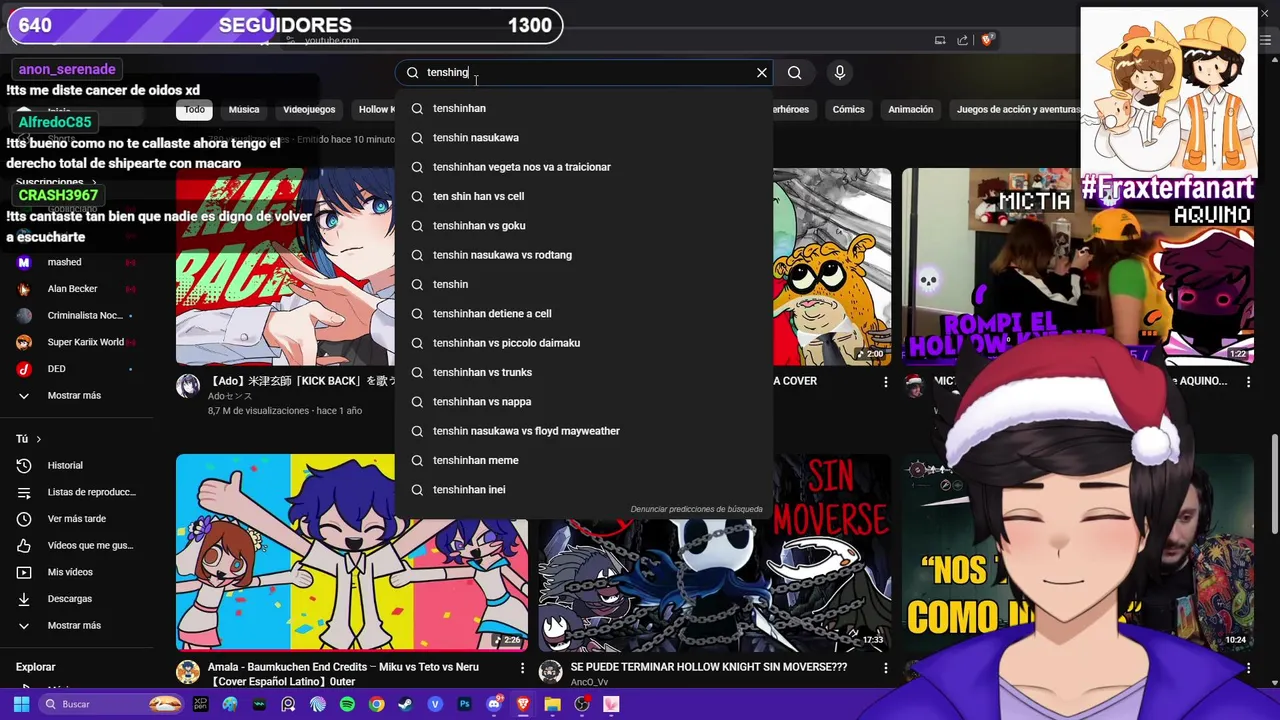This screenshot has height=720, width=1280.
Task: Open Steam from the taskbar
Action: click(405, 704)
